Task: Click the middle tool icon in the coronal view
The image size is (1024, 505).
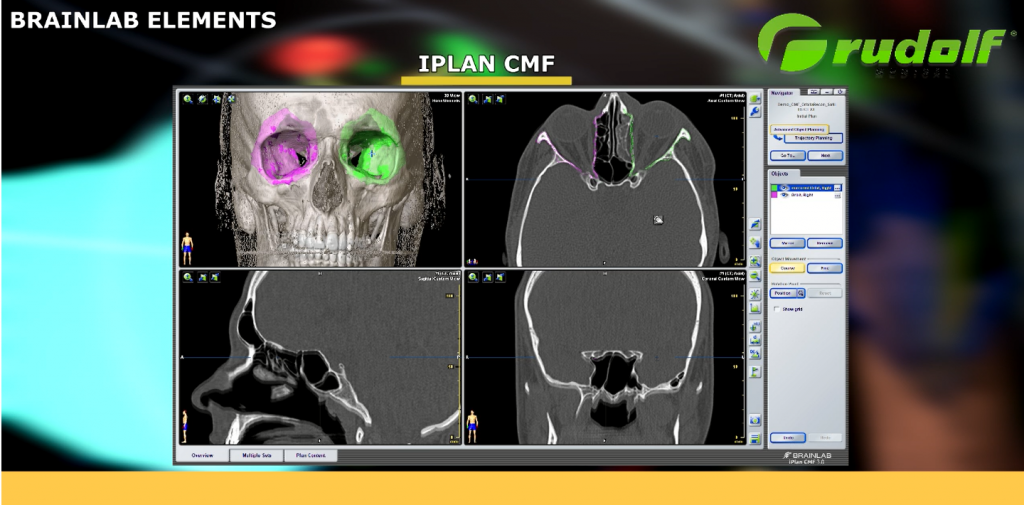Action: pos(487,277)
